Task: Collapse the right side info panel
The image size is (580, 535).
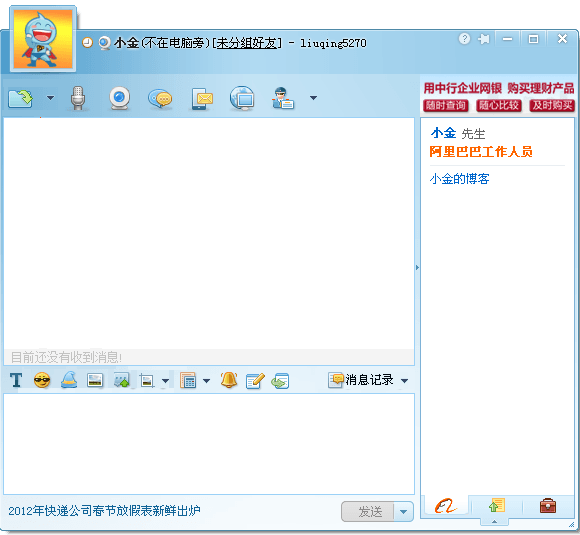Action: point(417,267)
